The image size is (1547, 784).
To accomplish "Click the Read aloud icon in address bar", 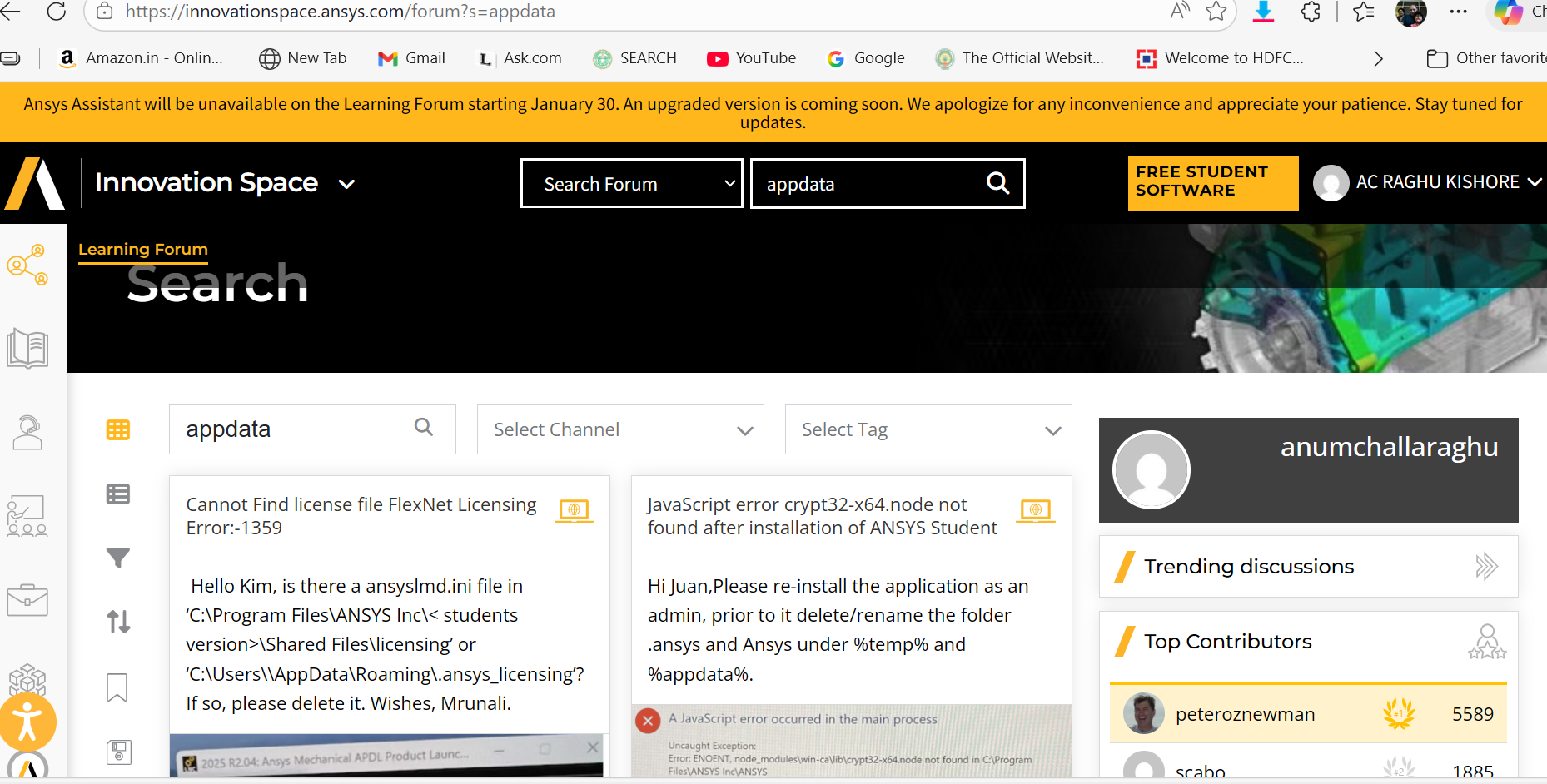I will click(x=1180, y=11).
